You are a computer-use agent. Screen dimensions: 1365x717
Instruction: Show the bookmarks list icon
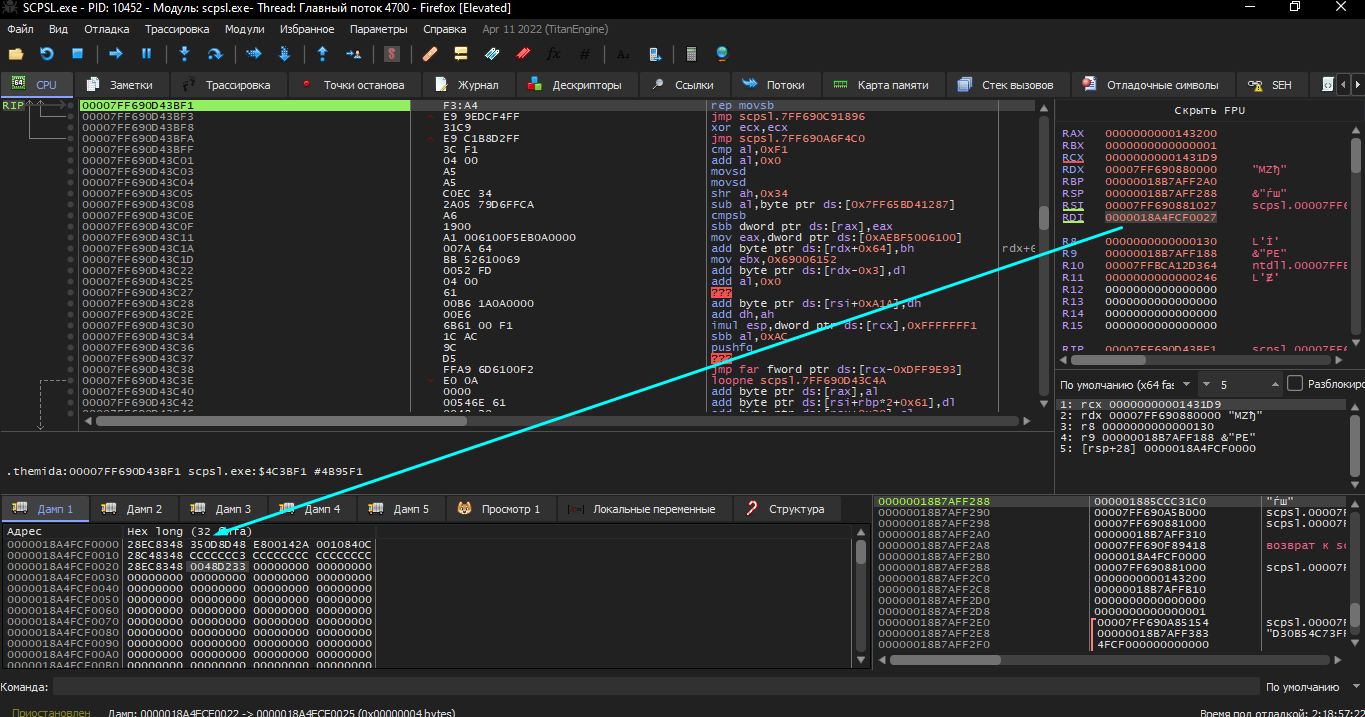[x=523, y=53]
